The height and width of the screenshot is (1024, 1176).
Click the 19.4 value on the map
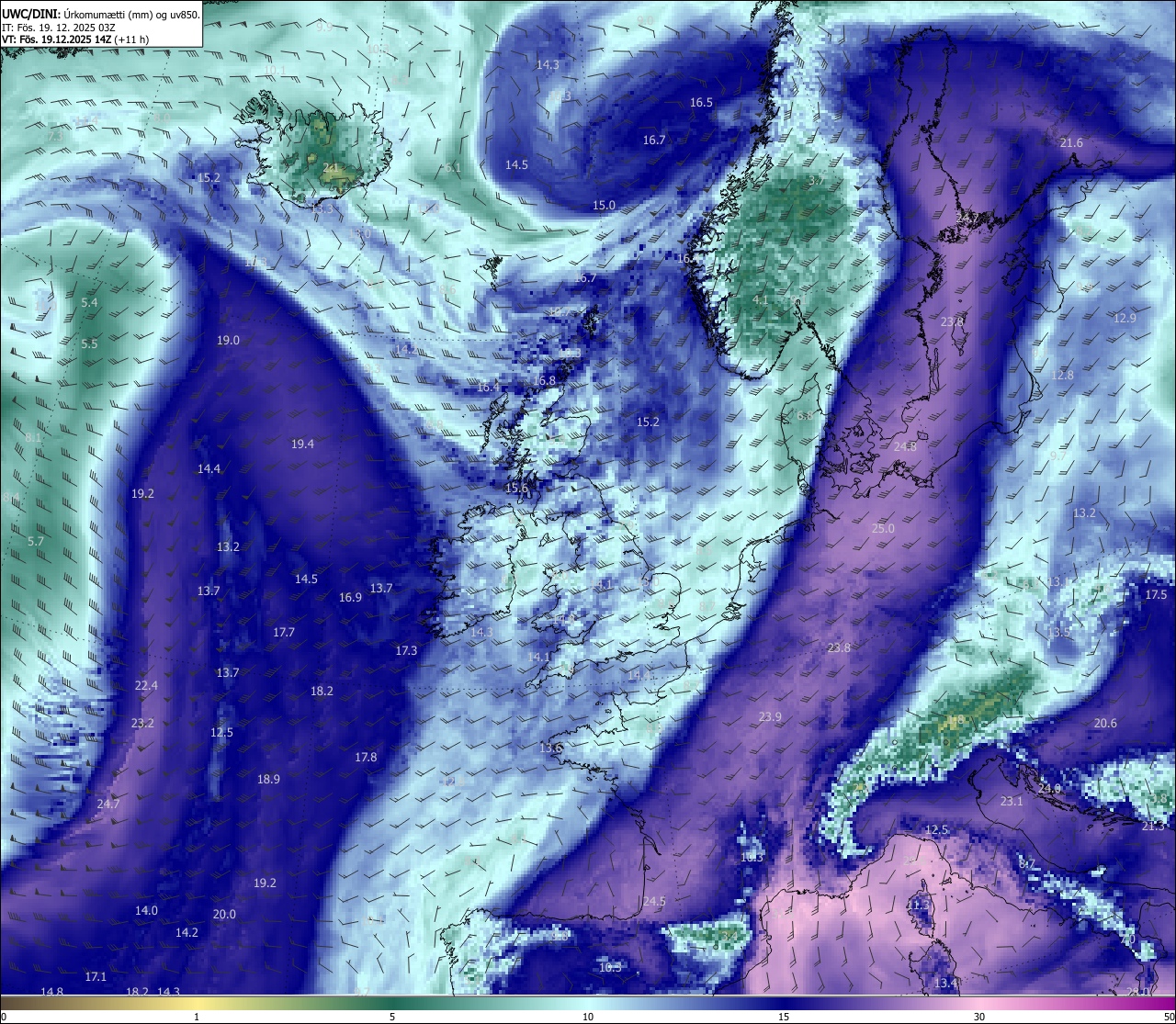[x=302, y=444]
